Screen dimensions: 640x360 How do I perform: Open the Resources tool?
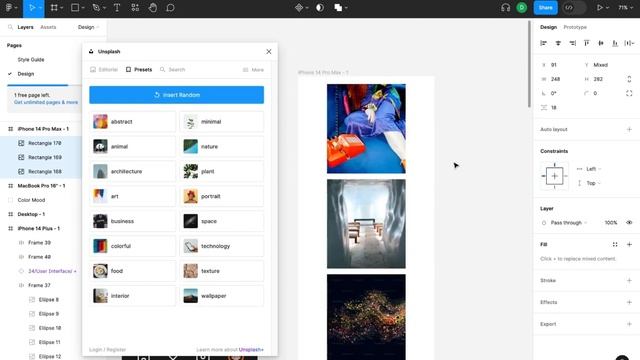click(135, 8)
